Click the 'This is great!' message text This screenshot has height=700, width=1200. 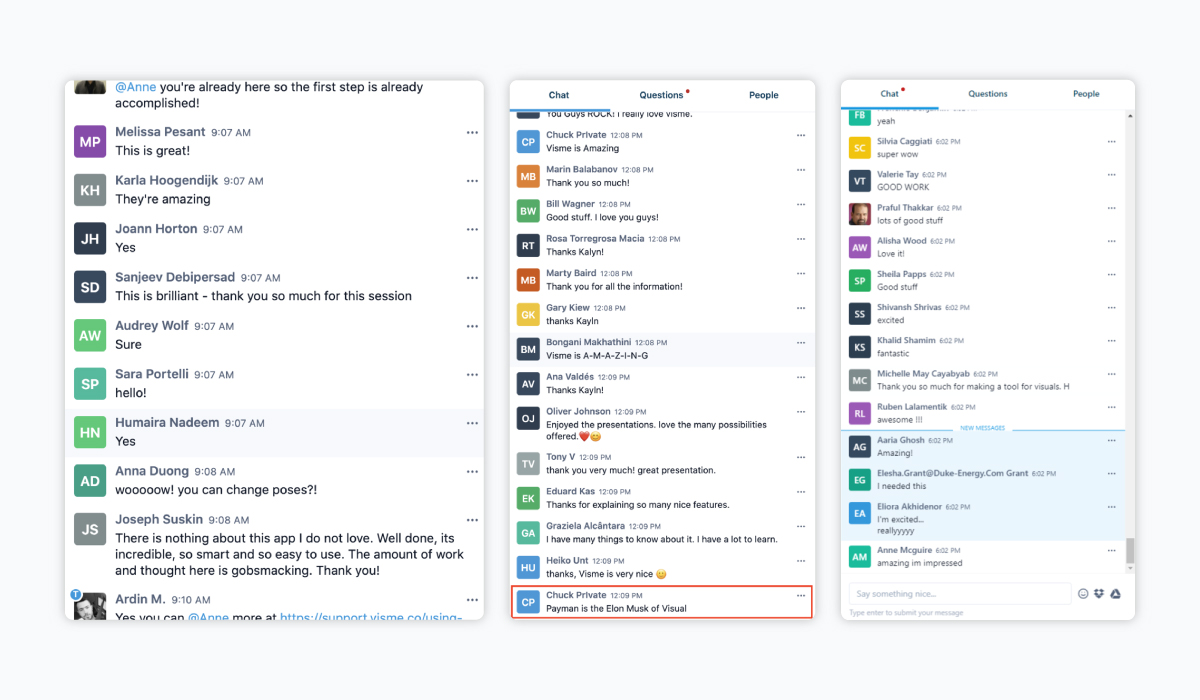(152, 151)
